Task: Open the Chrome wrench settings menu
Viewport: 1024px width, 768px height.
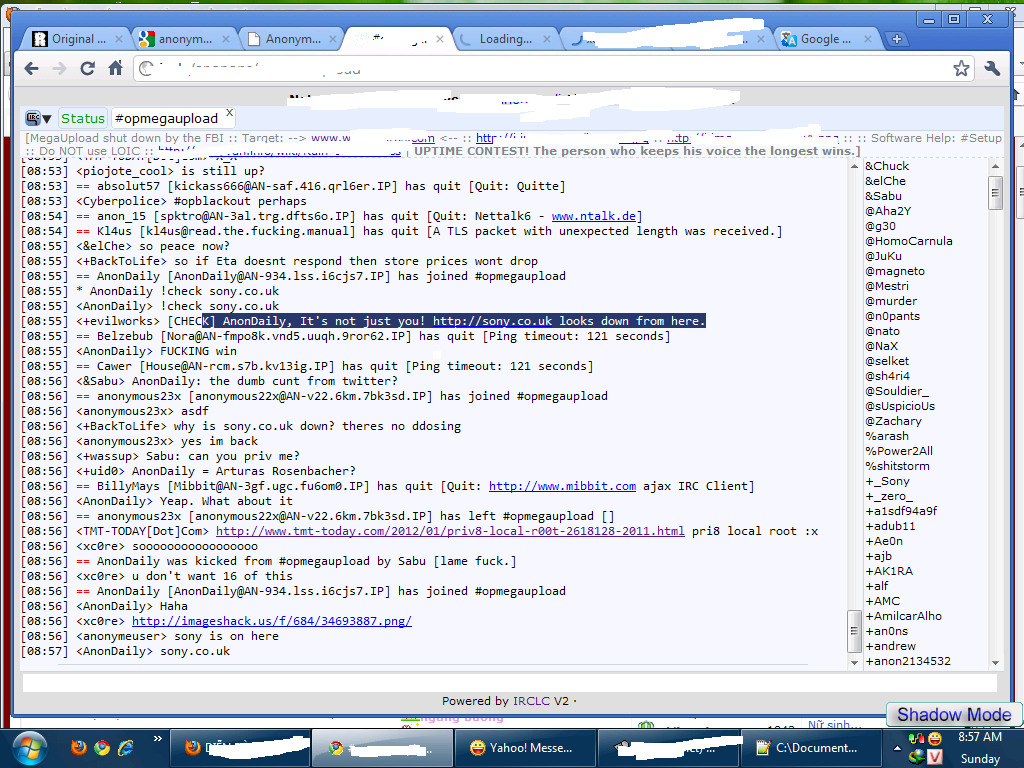Action: tap(993, 69)
